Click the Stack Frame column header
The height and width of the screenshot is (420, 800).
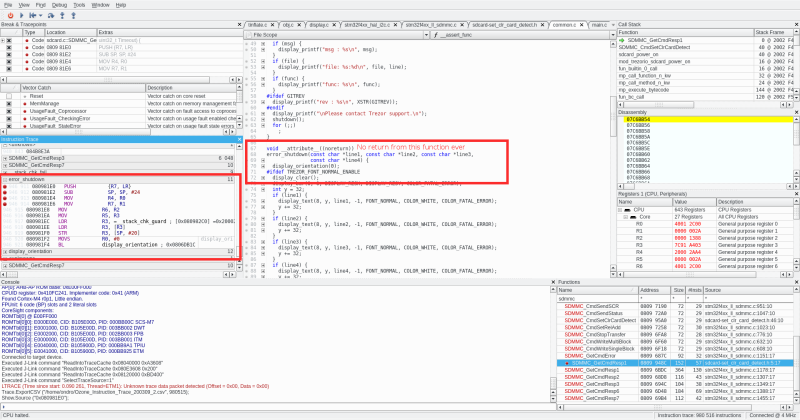774,32
